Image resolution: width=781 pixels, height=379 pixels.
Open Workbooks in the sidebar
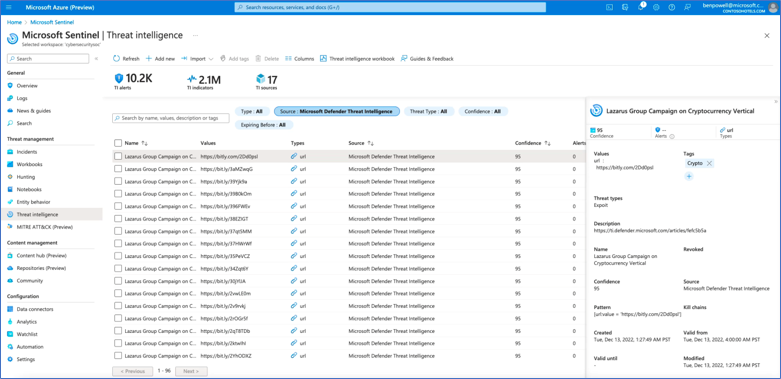(29, 164)
